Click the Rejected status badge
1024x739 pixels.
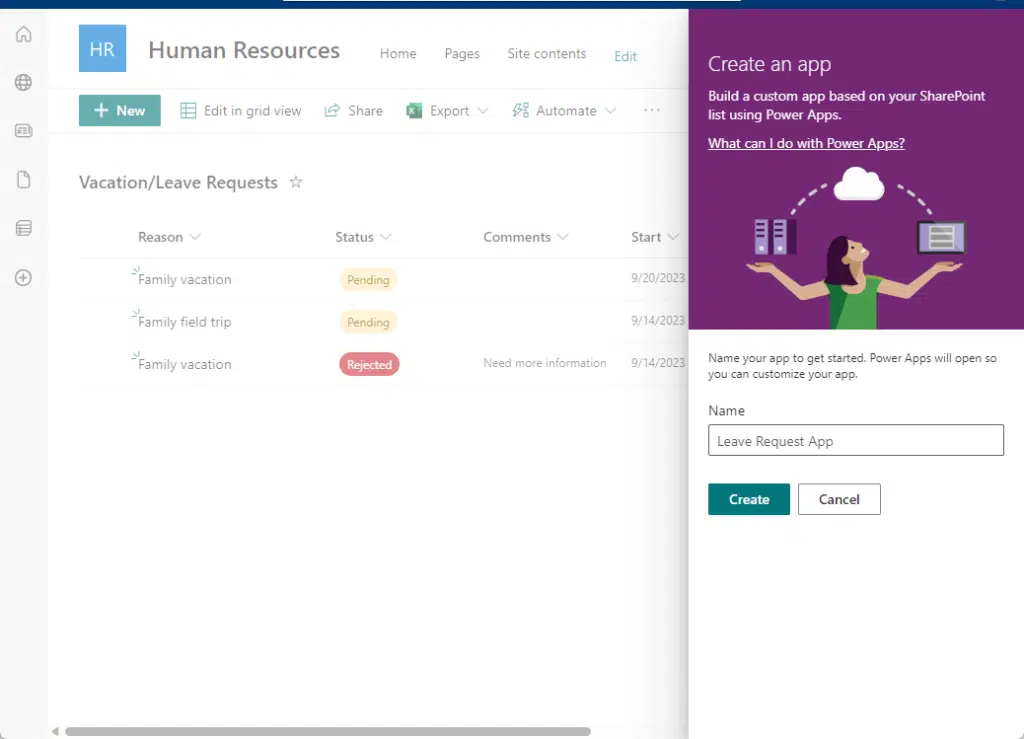coord(369,364)
